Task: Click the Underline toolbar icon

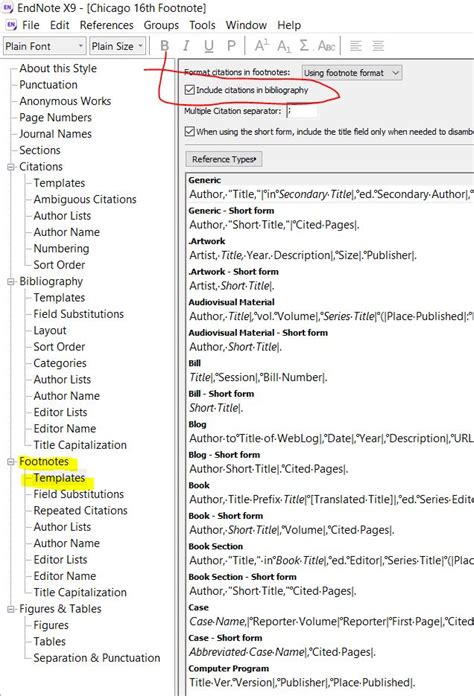Action: click(209, 46)
